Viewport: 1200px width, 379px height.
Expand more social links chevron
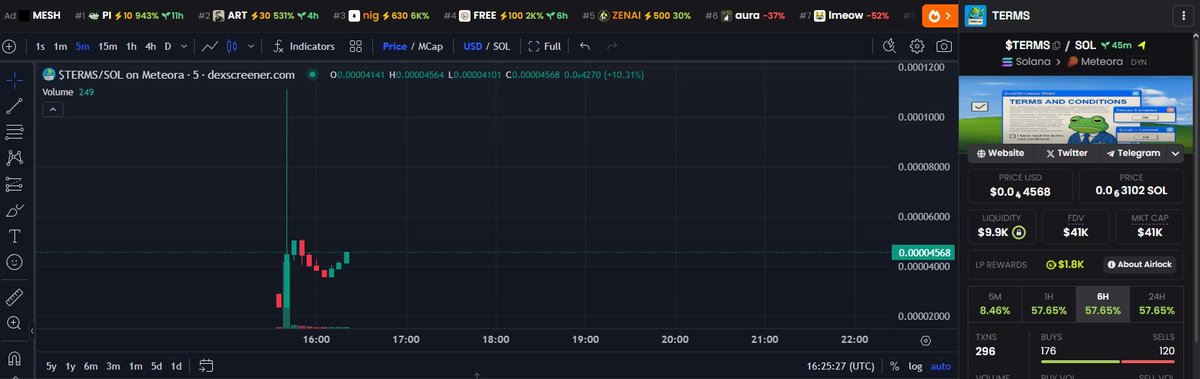(x=1176, y=153)
